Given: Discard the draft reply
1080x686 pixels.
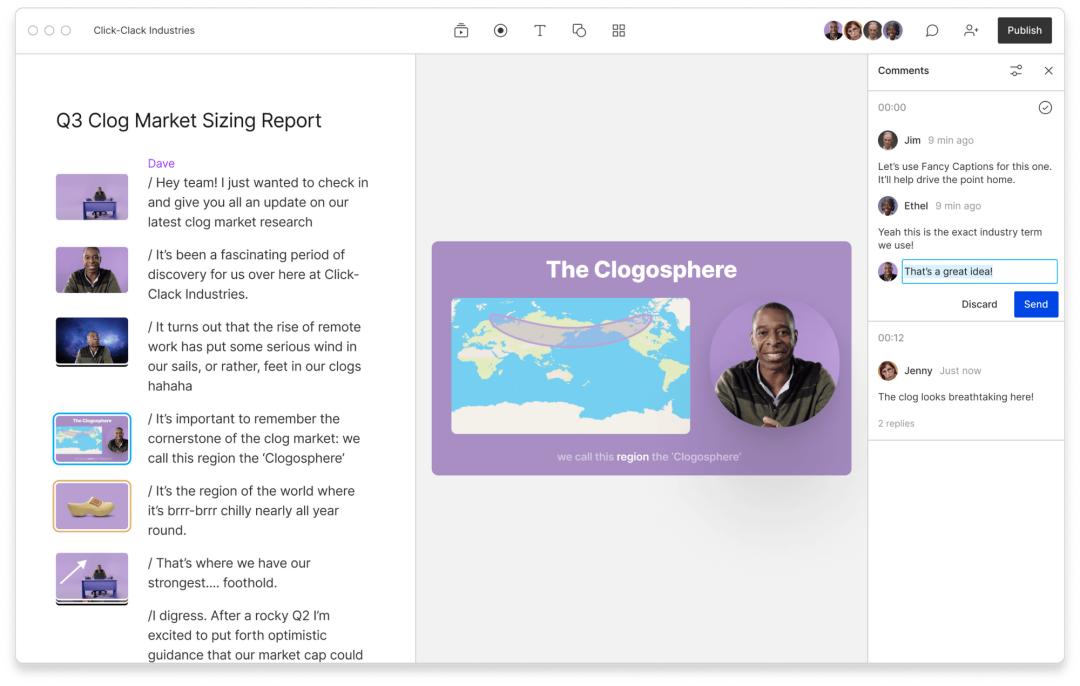Looking at the screenshot, I should [979, 304].
